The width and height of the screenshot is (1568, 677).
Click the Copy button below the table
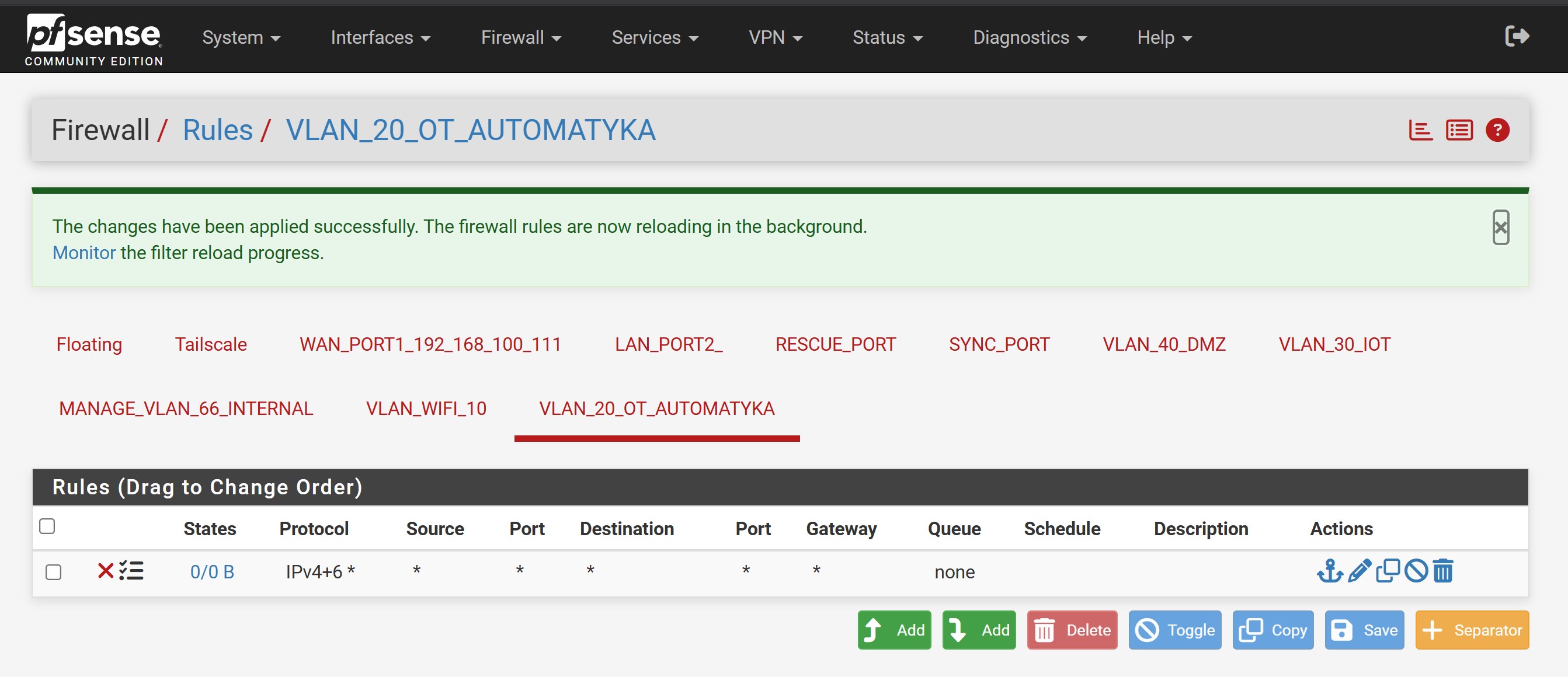(1273, 630)
